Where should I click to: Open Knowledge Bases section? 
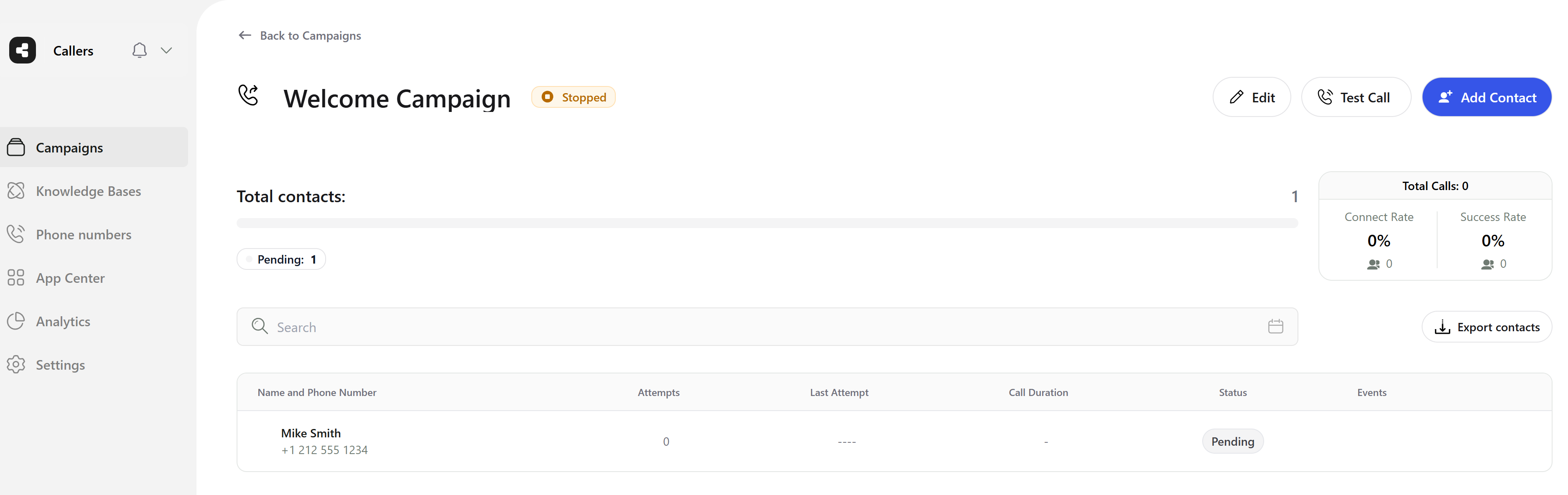pyautogui.click(x=88, y=191)
